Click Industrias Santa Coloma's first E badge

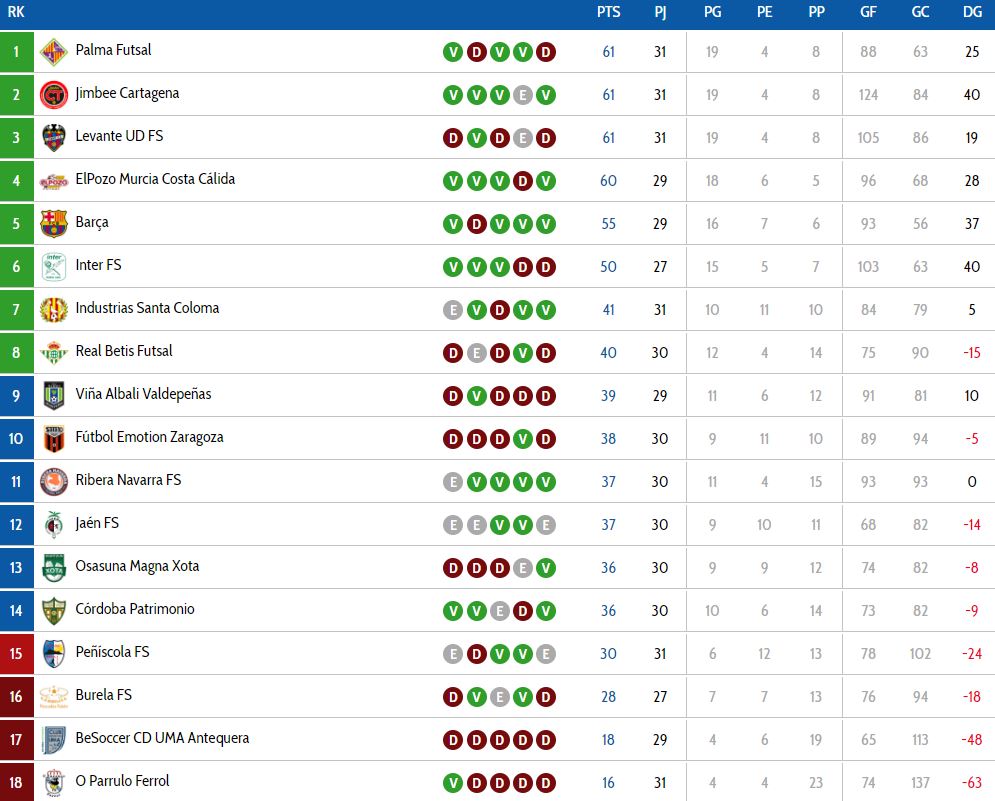[452, 310]
